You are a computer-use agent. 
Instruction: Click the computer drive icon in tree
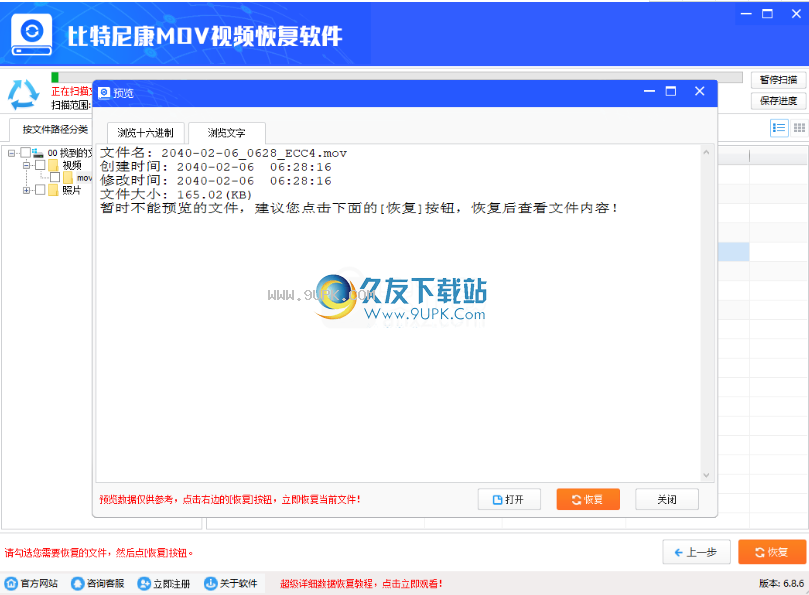(x=38, y=153)
